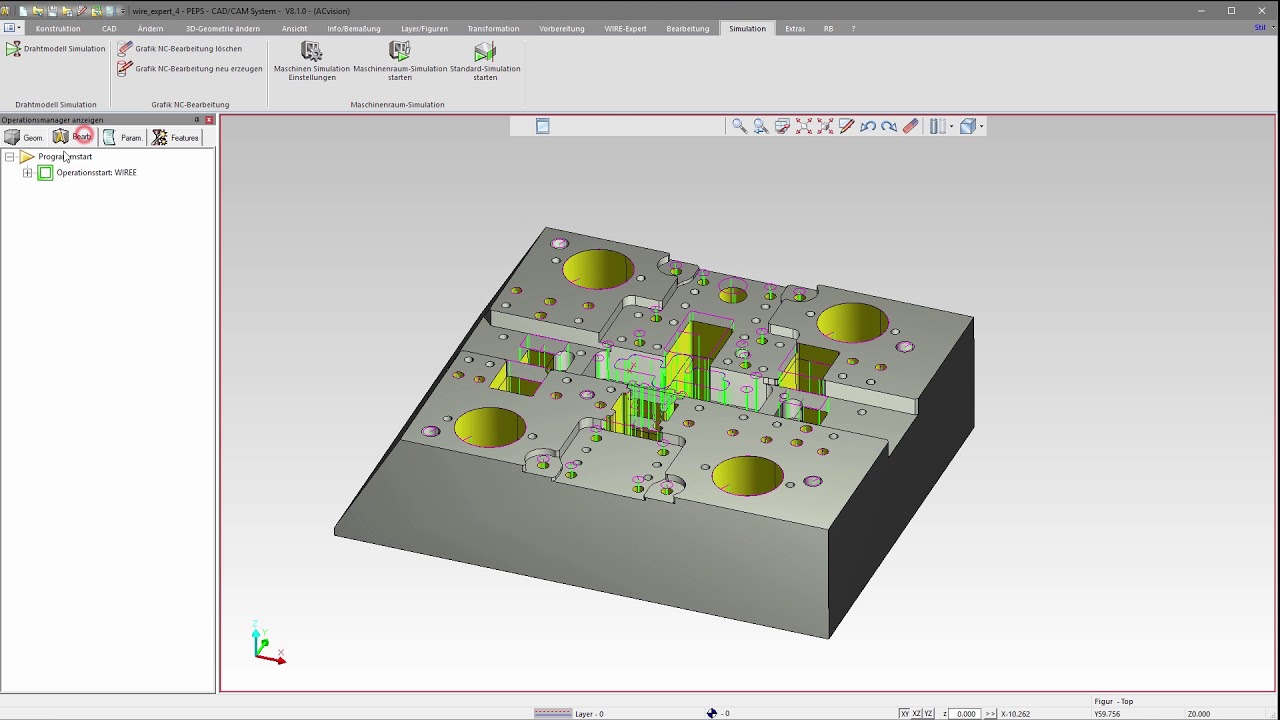Launch Maschinenraum-Simulation starten
The width and height of the screenshot is (1280, 720).
(400, 62)
